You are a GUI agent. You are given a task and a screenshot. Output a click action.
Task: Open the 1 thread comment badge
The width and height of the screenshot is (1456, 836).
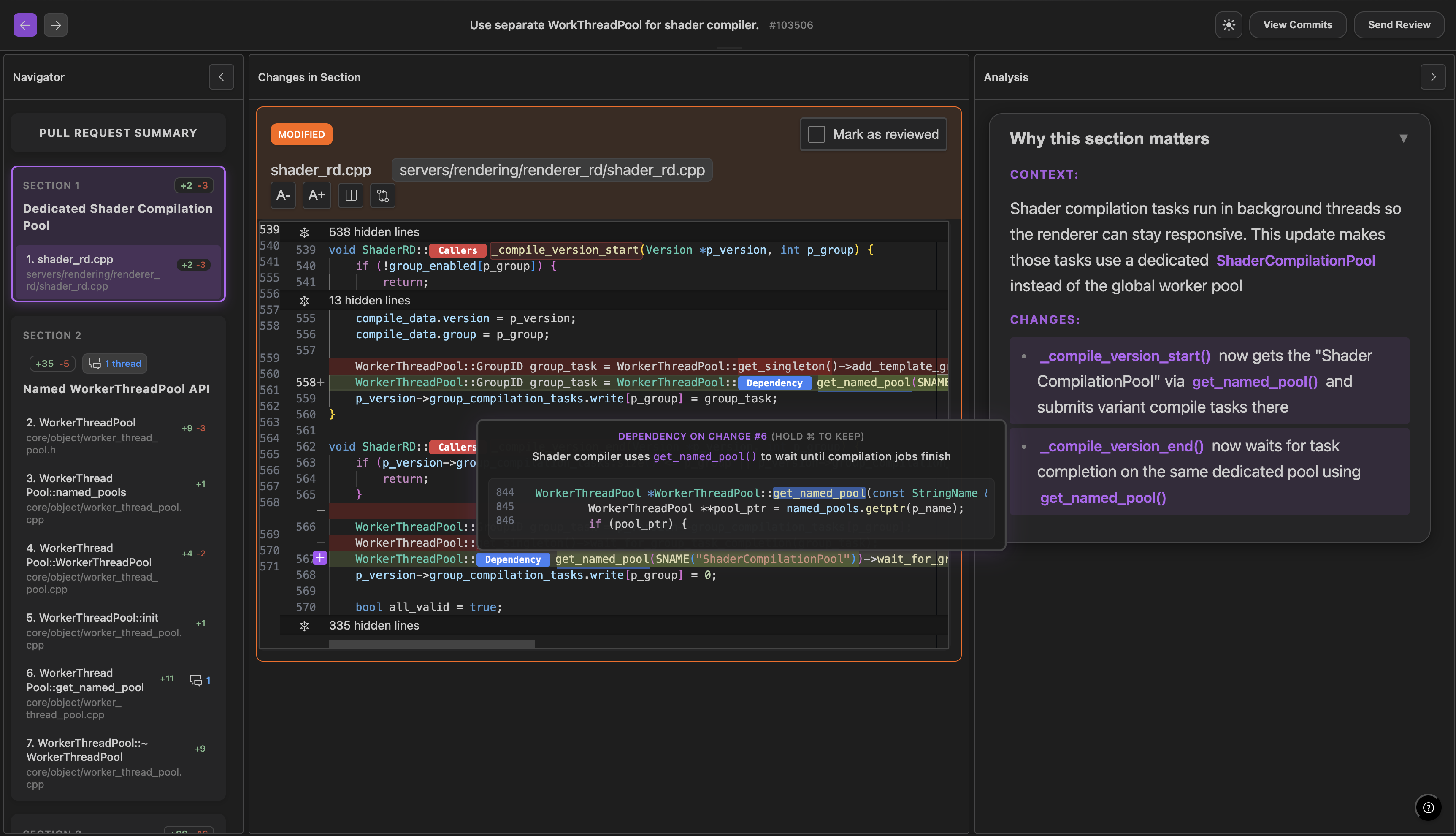click(x=115, y=364)
